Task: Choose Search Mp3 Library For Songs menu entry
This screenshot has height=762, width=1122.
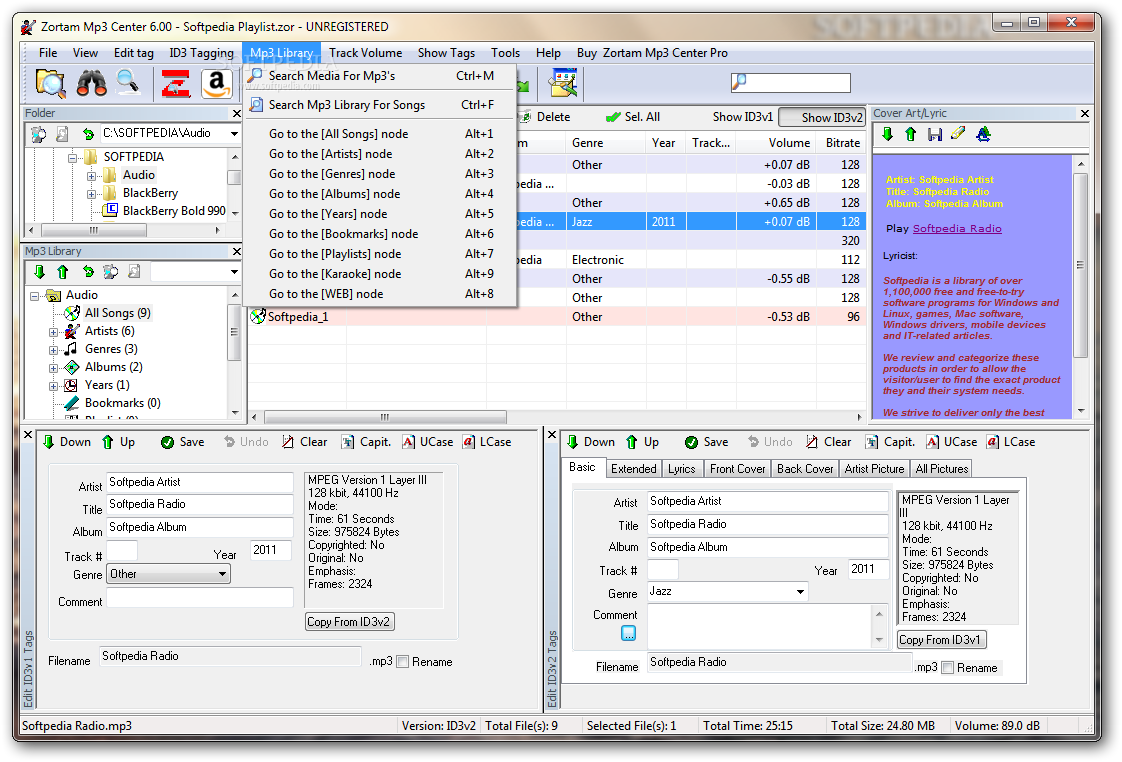Action: coord(379,104)
